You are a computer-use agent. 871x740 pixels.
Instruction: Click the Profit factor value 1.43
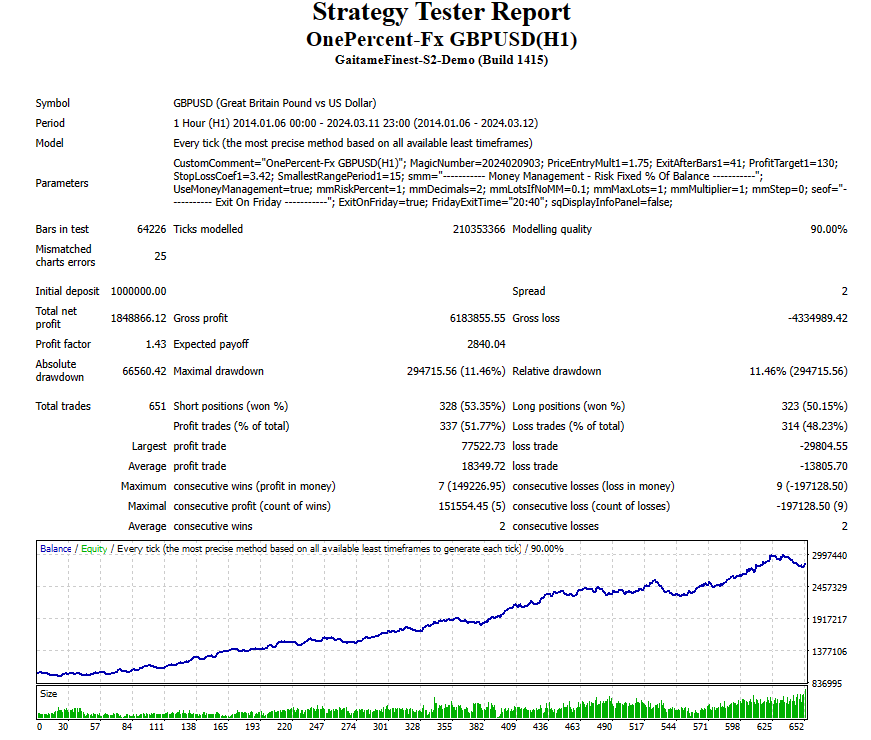coord(156,344)
